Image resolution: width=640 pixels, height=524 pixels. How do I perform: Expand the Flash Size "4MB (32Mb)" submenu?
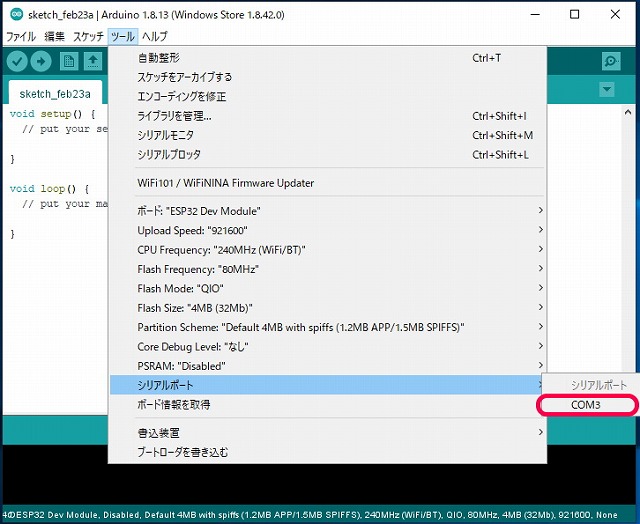pos(327,308)
